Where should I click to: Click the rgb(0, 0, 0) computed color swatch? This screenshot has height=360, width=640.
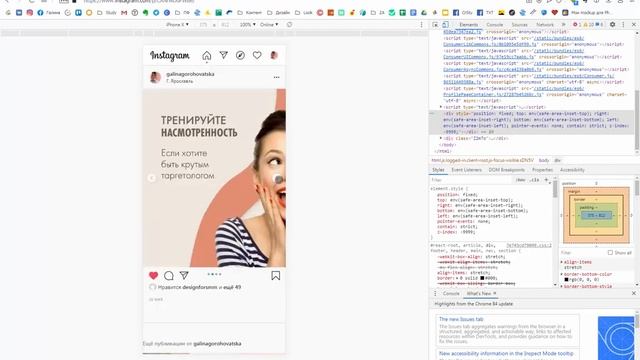[x=566, y=280]
